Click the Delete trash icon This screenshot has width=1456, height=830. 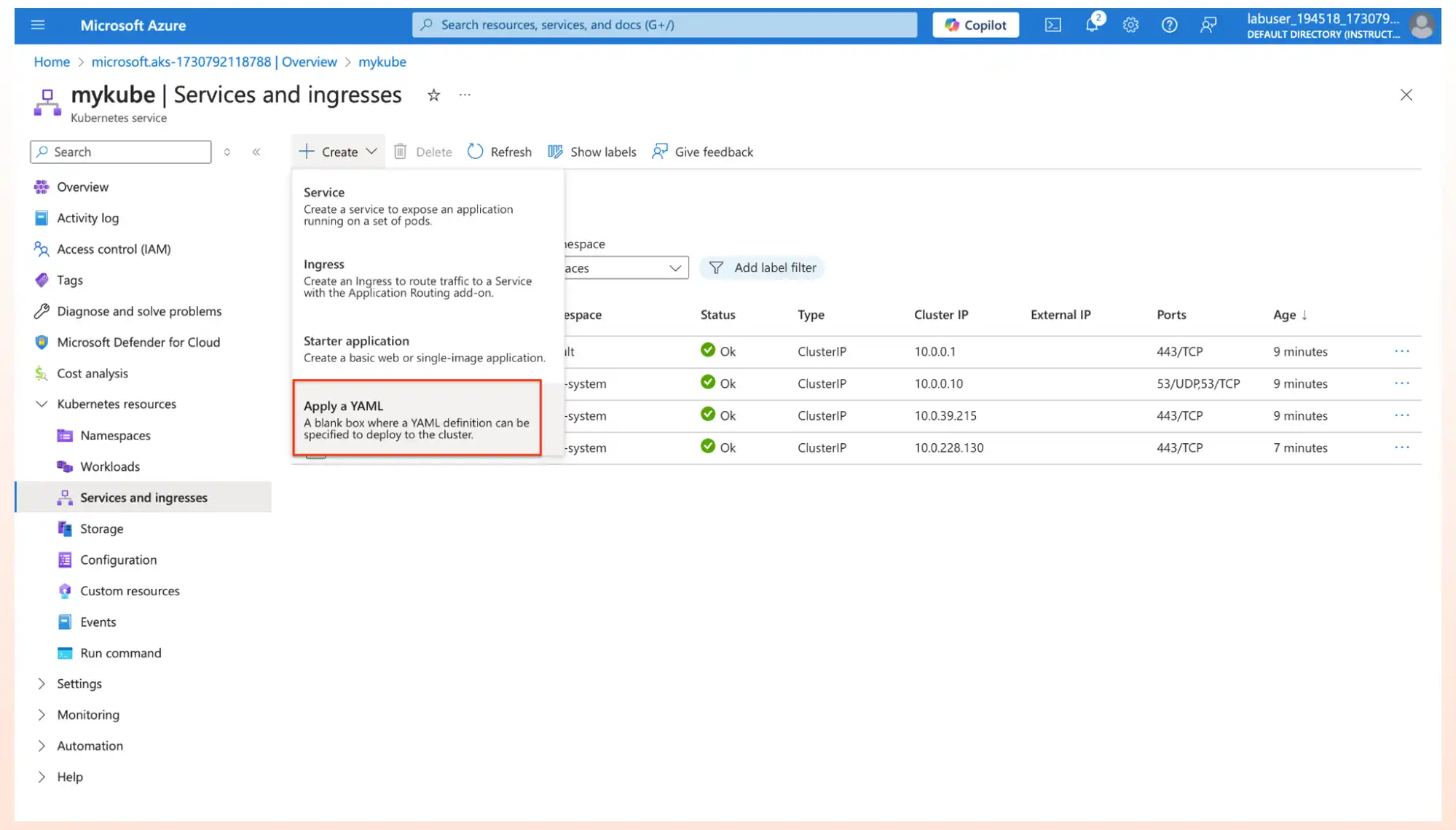pos(400,152)
